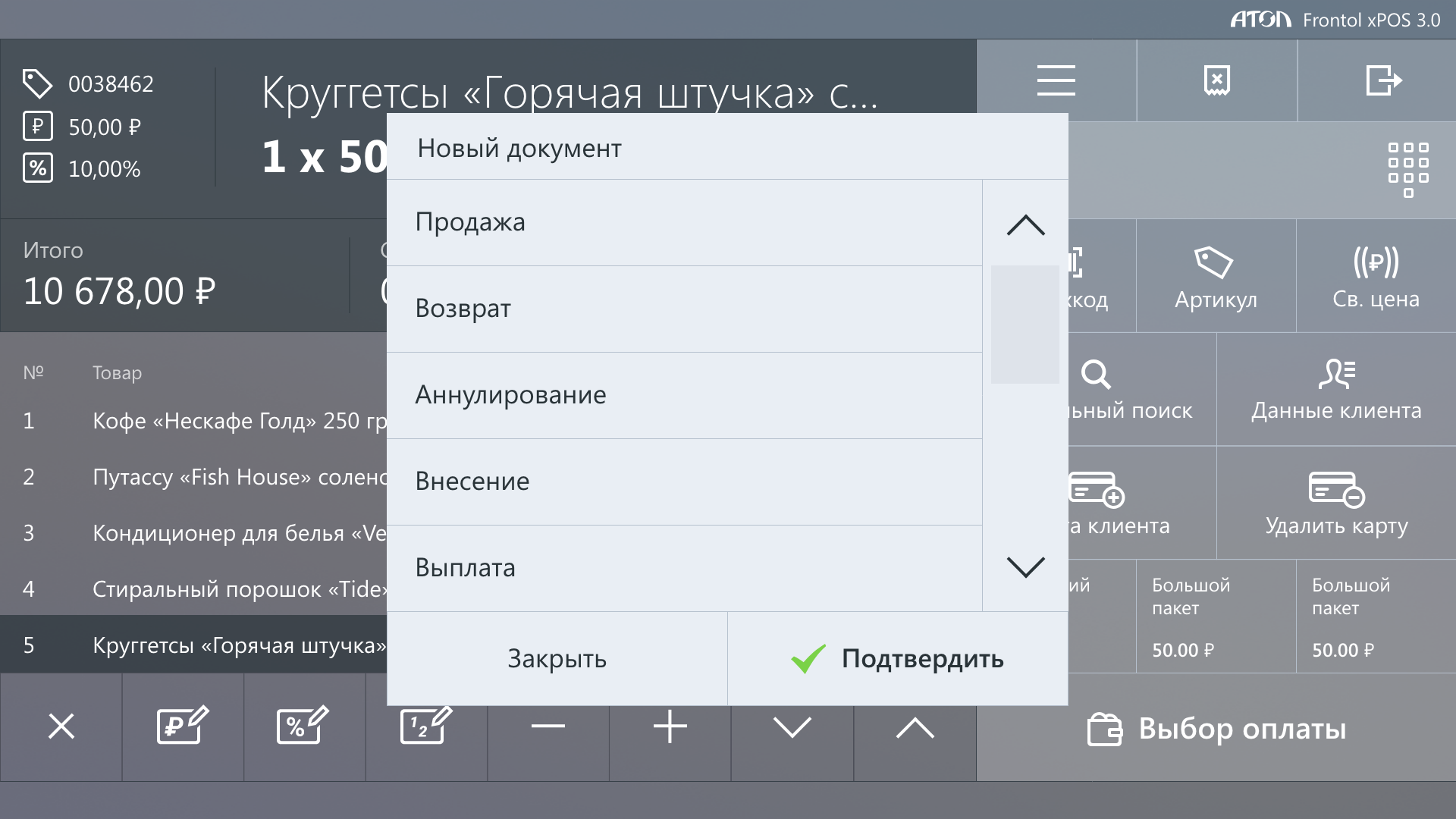Click the edit quantity icon
Image resolution: width=1456 pixels, height=819 pixels.
[x=425, y=726]
